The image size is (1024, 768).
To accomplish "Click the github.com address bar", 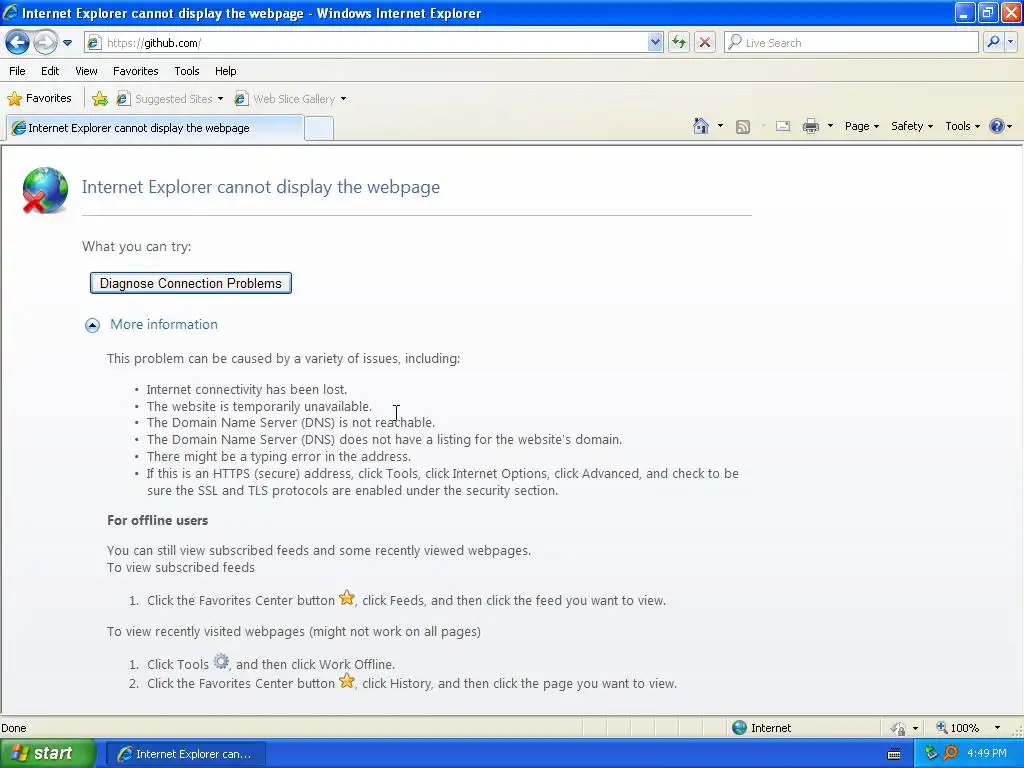I will pos(373,43).
